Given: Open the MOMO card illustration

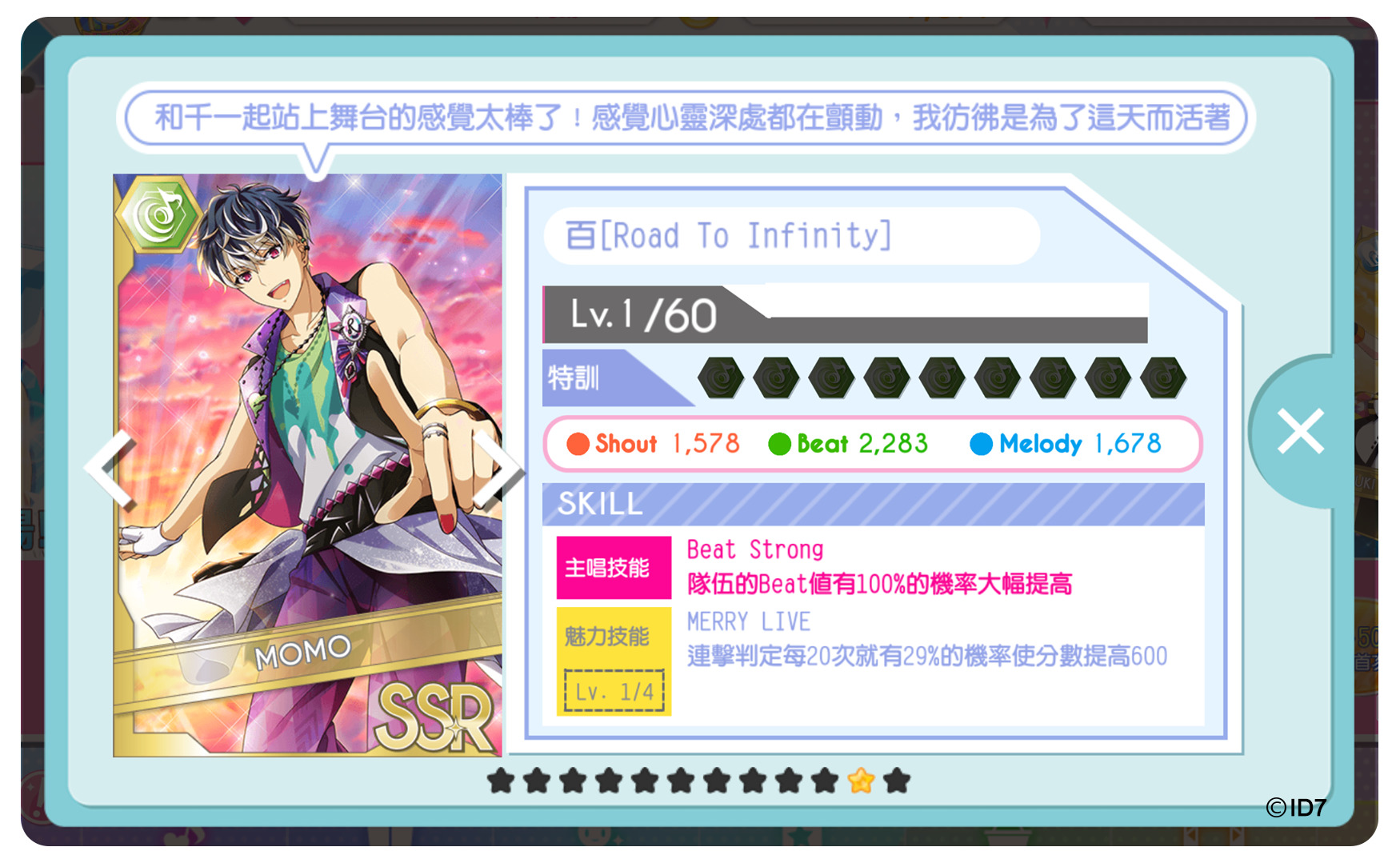Looking at the screenshot, I should coord(307,465).
